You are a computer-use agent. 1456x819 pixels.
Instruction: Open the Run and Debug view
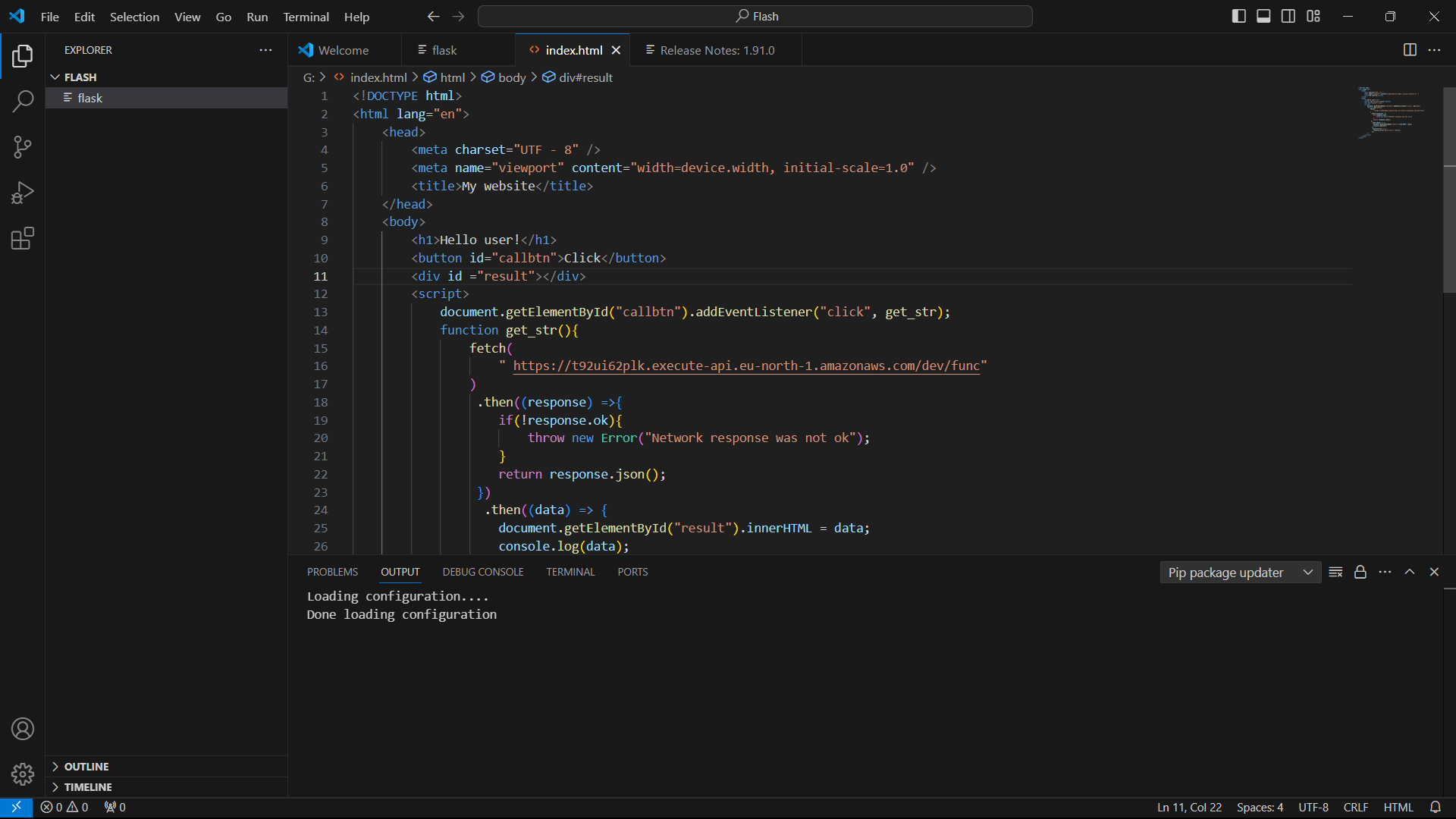[x=23, y=193]
